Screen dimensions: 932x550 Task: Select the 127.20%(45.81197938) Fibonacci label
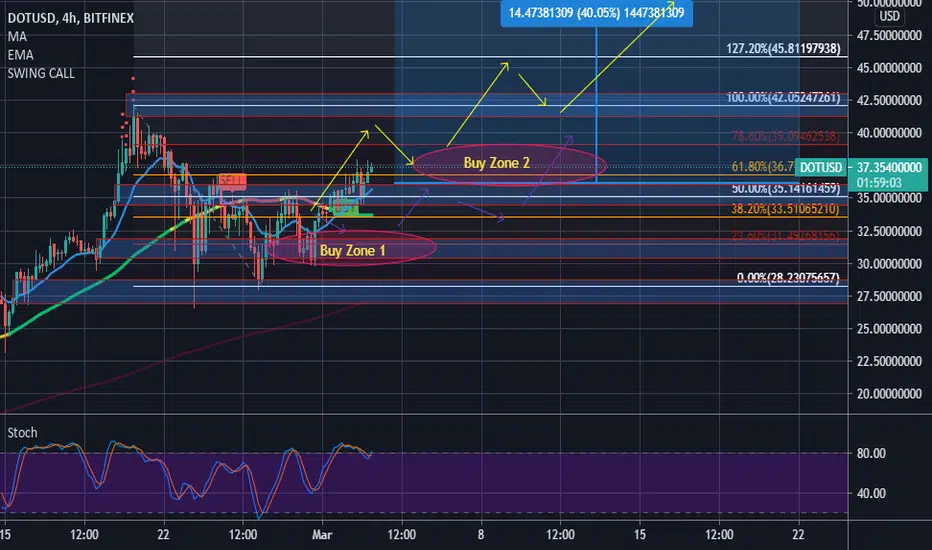(x=783, y=49)
